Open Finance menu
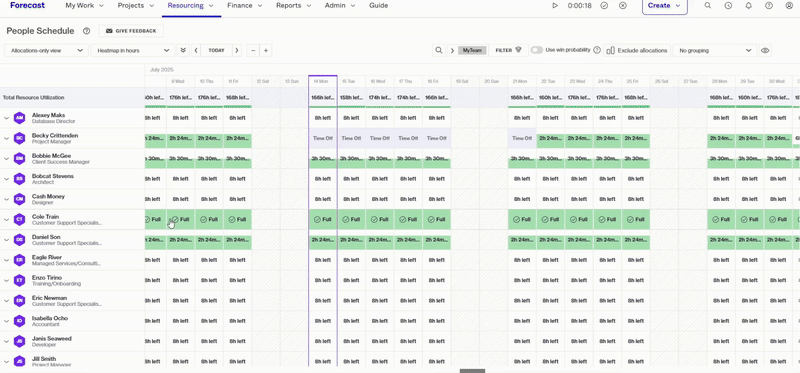 click(x=245, y=6)
